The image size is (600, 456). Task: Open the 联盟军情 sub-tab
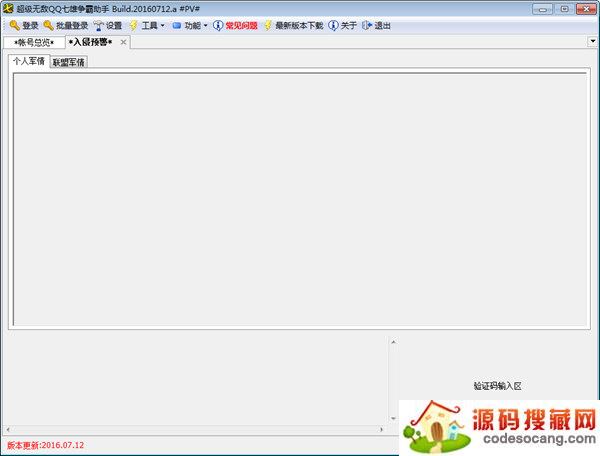68,62
